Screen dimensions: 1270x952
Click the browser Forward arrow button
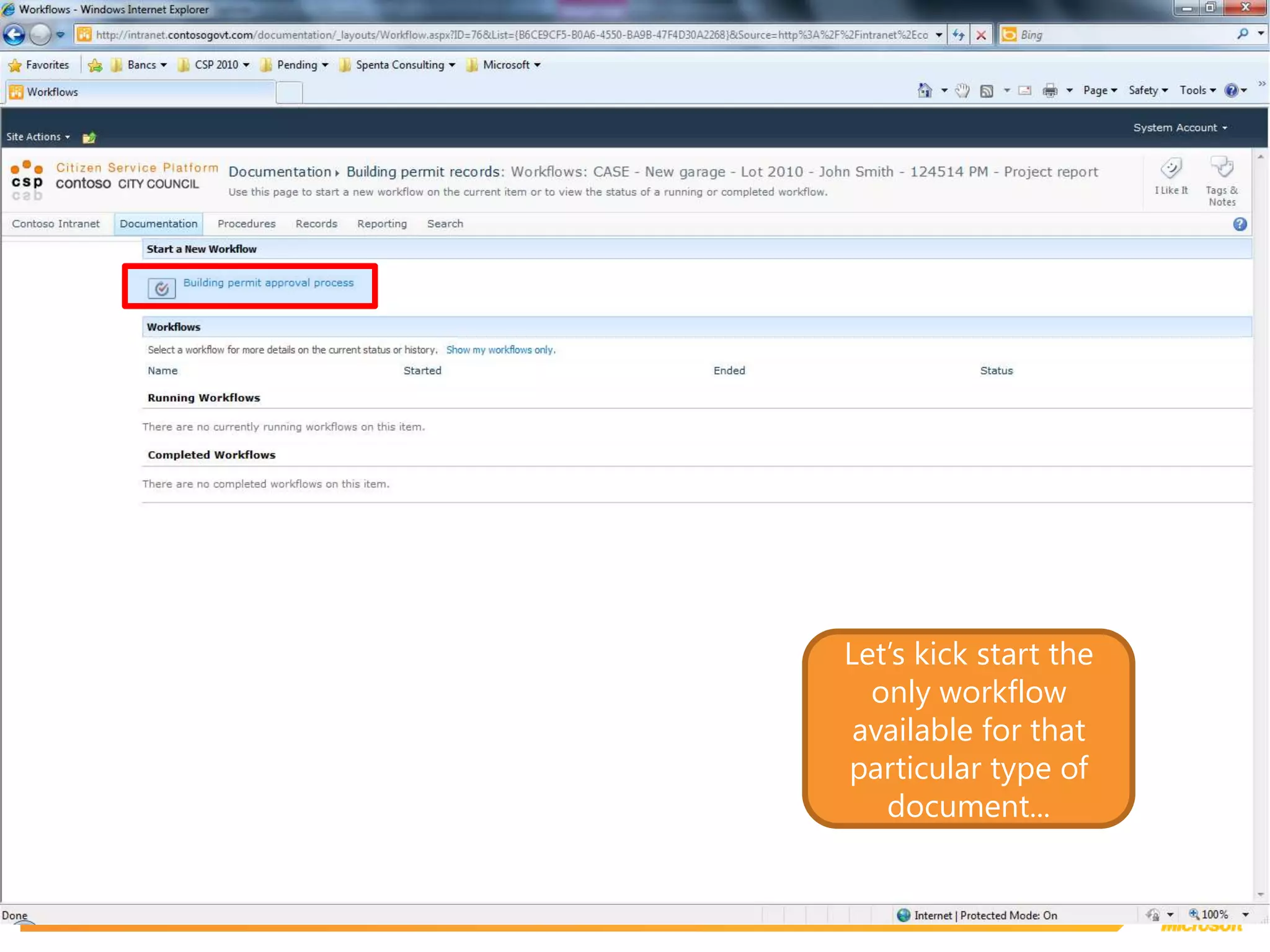(40, 35)
